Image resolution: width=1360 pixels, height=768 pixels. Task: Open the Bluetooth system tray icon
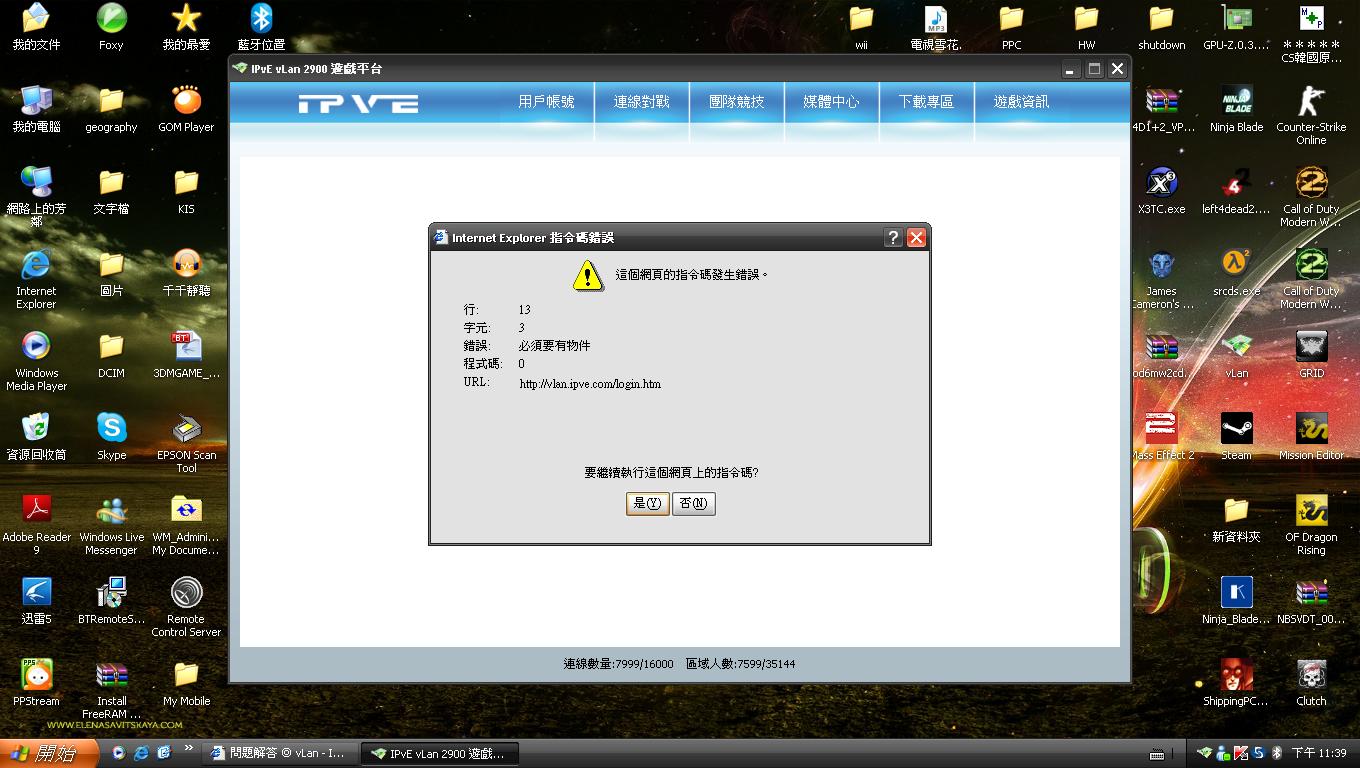coord(1276,753)
